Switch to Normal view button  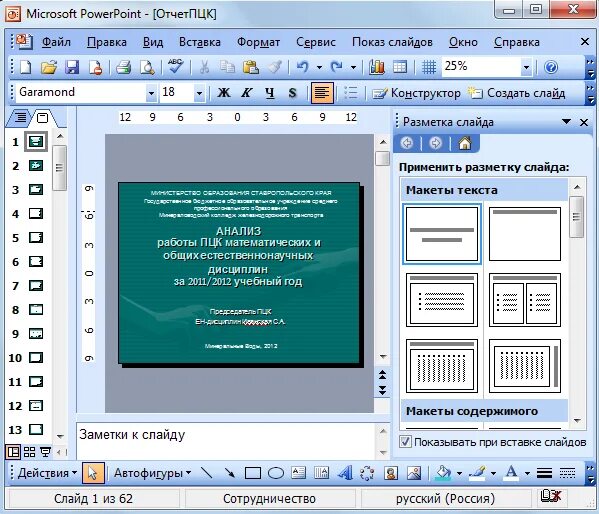tap(13, 452)
